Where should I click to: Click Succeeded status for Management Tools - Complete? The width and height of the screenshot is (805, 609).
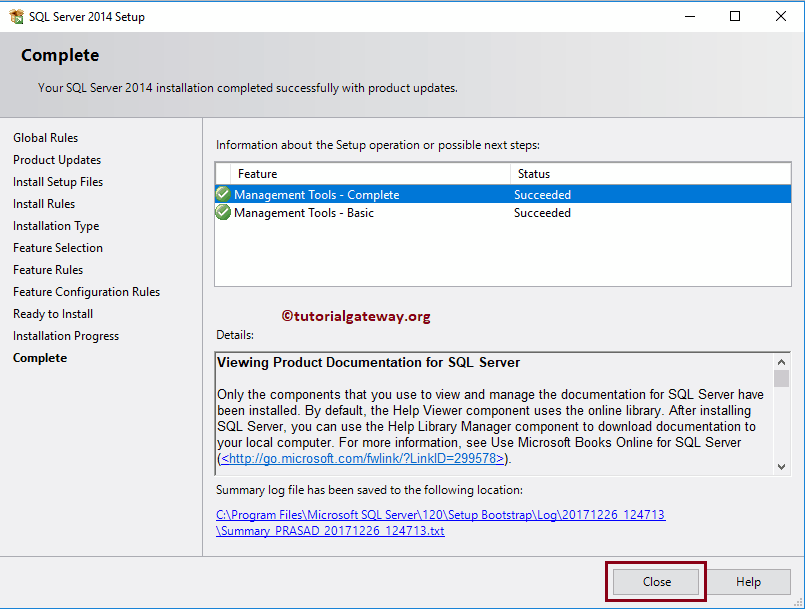542,195
